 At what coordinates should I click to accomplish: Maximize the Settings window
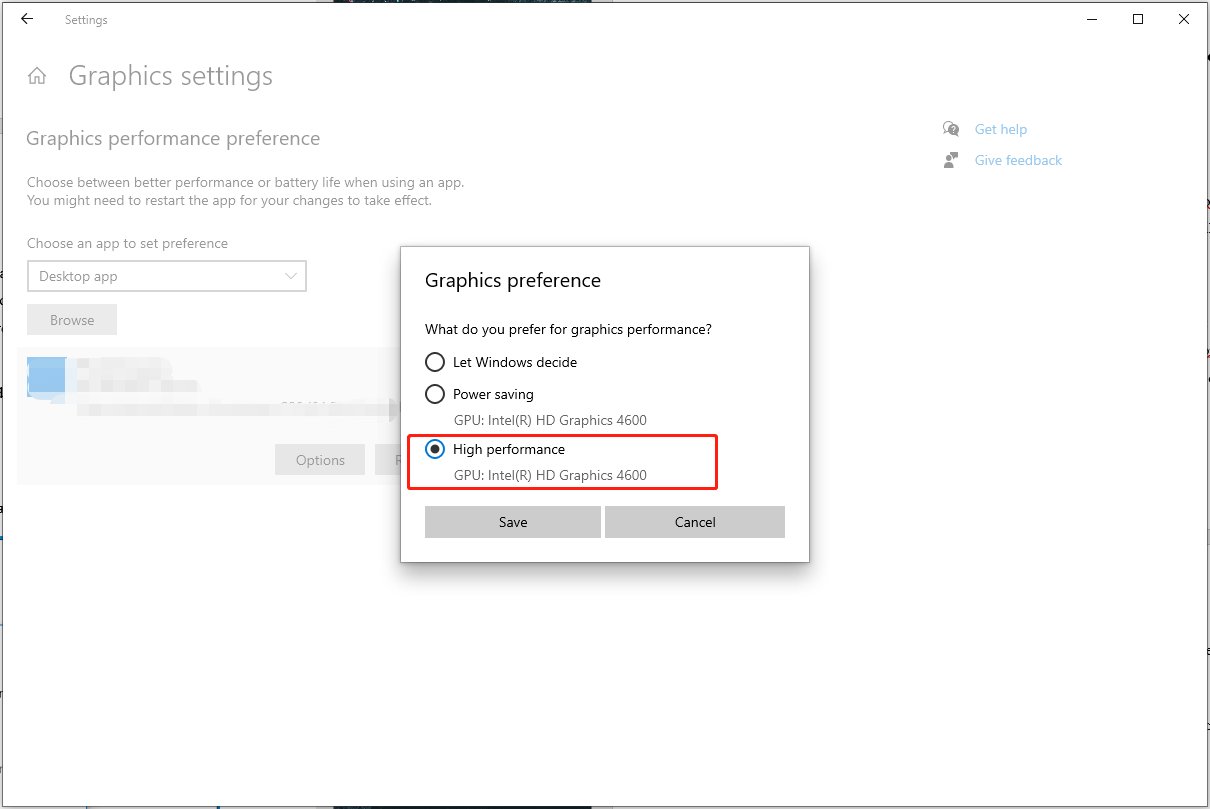(1138, 19)
